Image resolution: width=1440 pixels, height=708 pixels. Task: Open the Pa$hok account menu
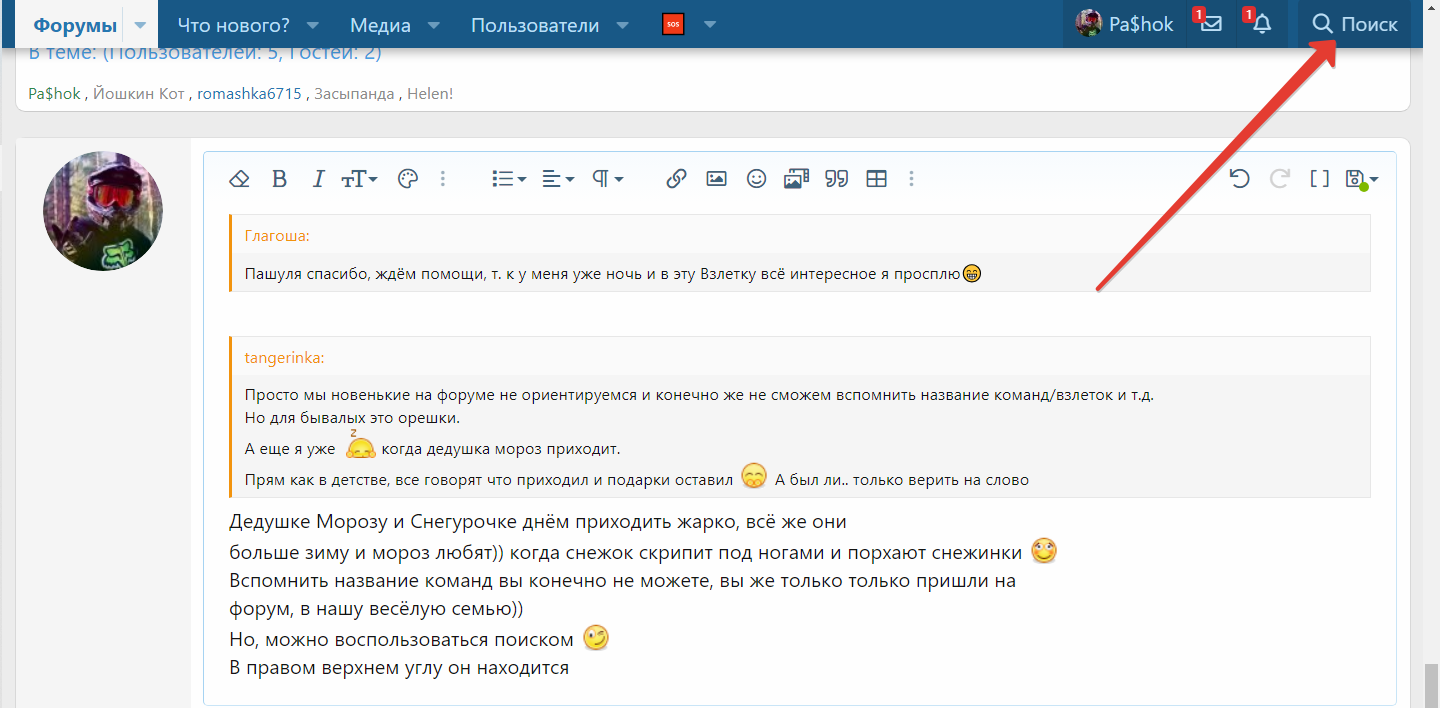point(1124,24)
